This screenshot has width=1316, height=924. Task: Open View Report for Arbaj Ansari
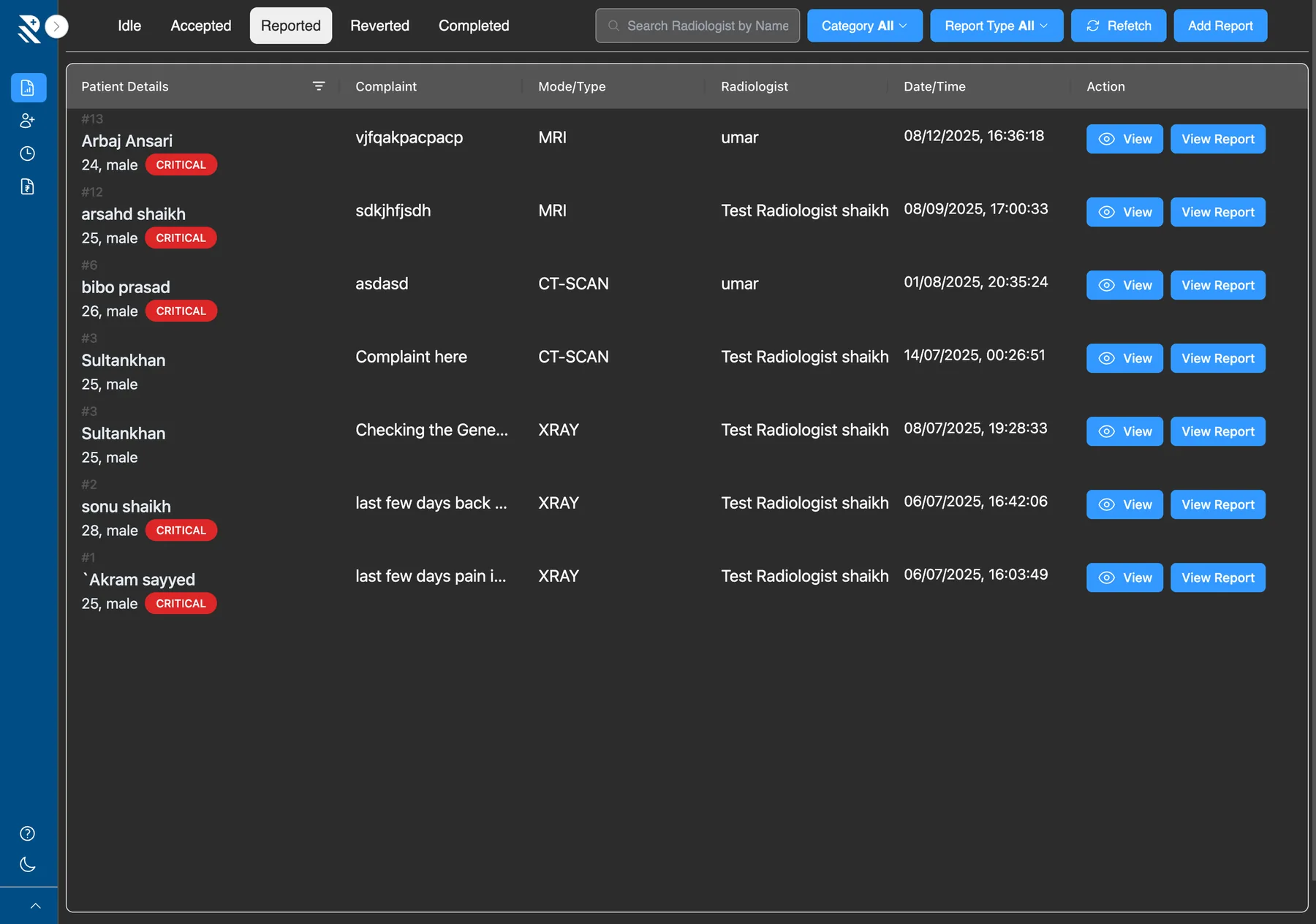[1218, 139]
